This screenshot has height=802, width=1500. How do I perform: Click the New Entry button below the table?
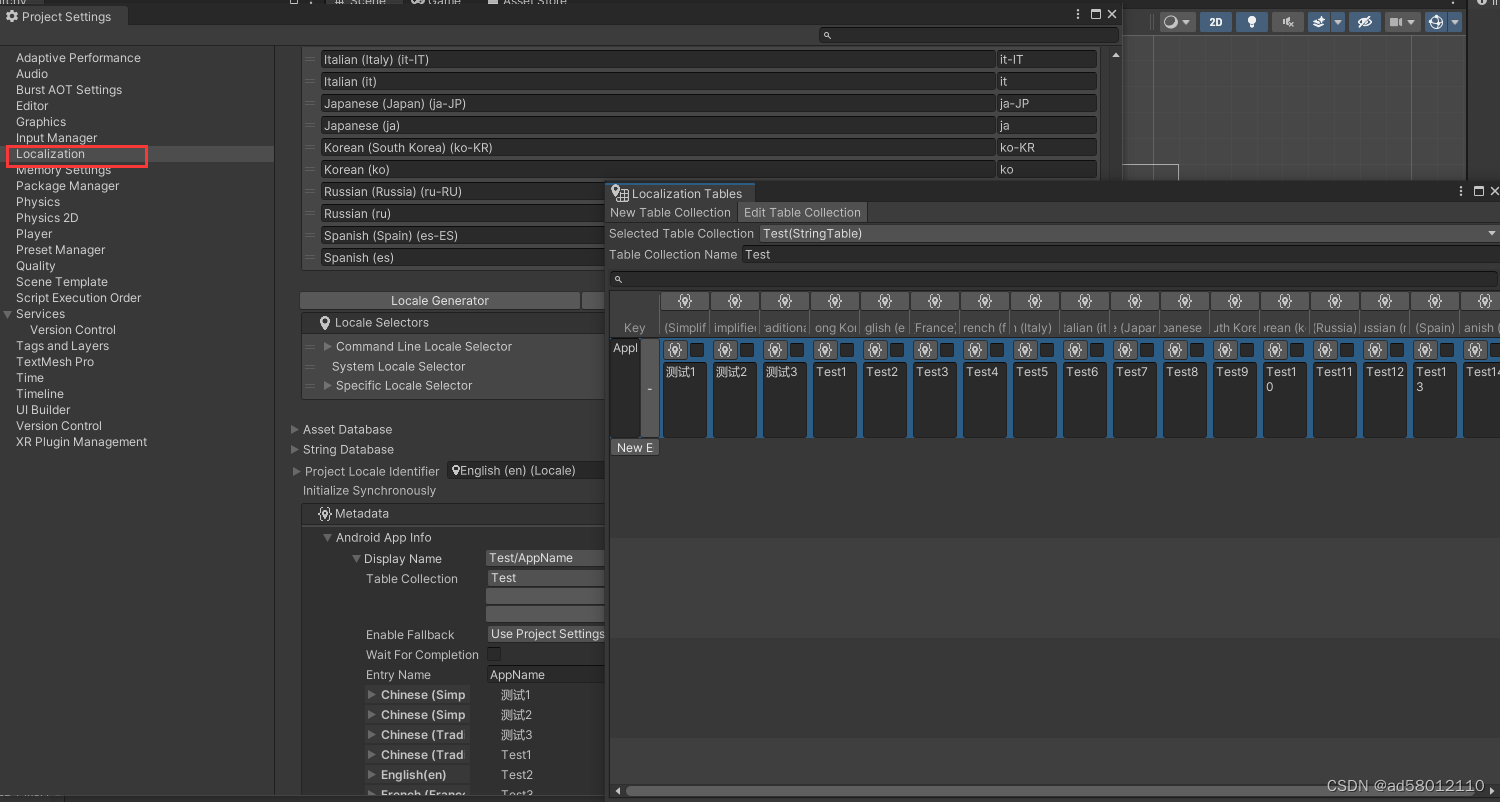coord(635,447)
